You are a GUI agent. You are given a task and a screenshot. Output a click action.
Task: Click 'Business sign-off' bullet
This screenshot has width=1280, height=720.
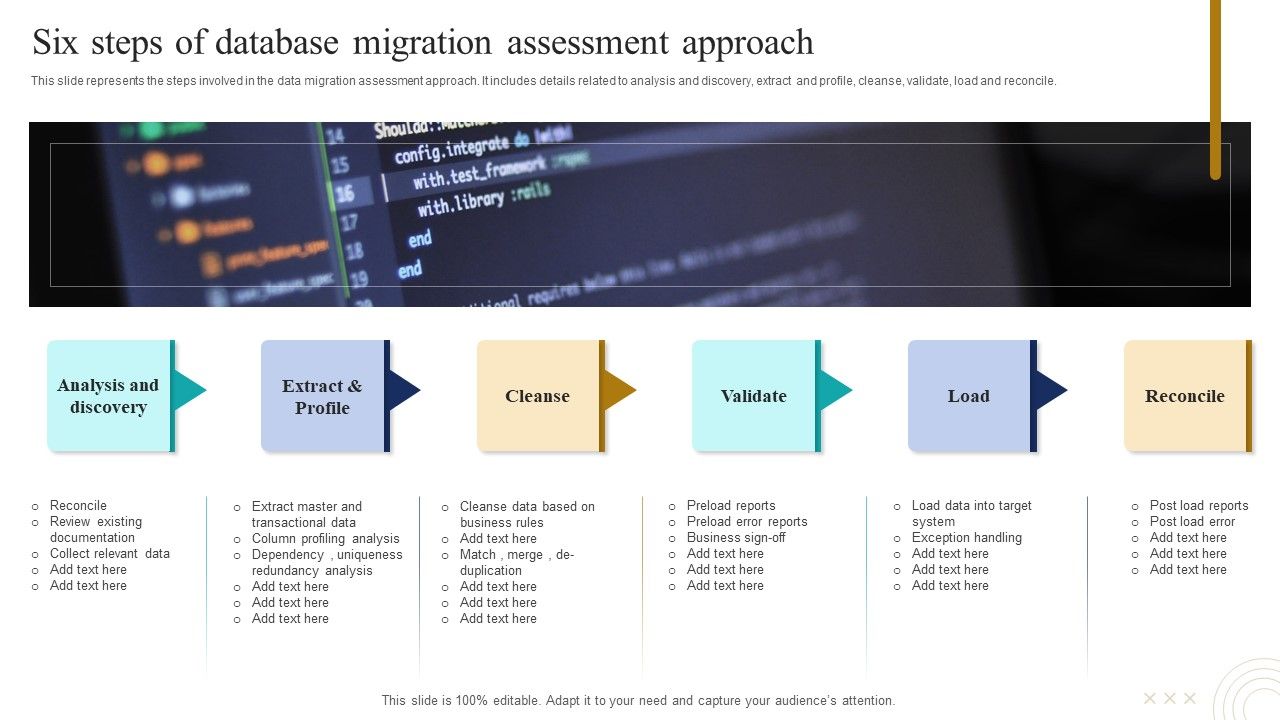click(736, 538)
